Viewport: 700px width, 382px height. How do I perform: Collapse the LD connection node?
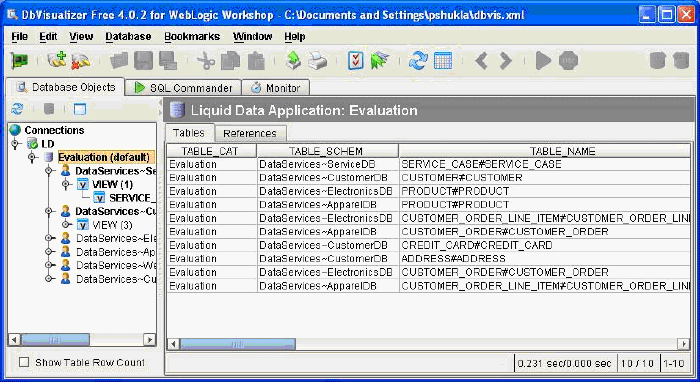point(15,144)
